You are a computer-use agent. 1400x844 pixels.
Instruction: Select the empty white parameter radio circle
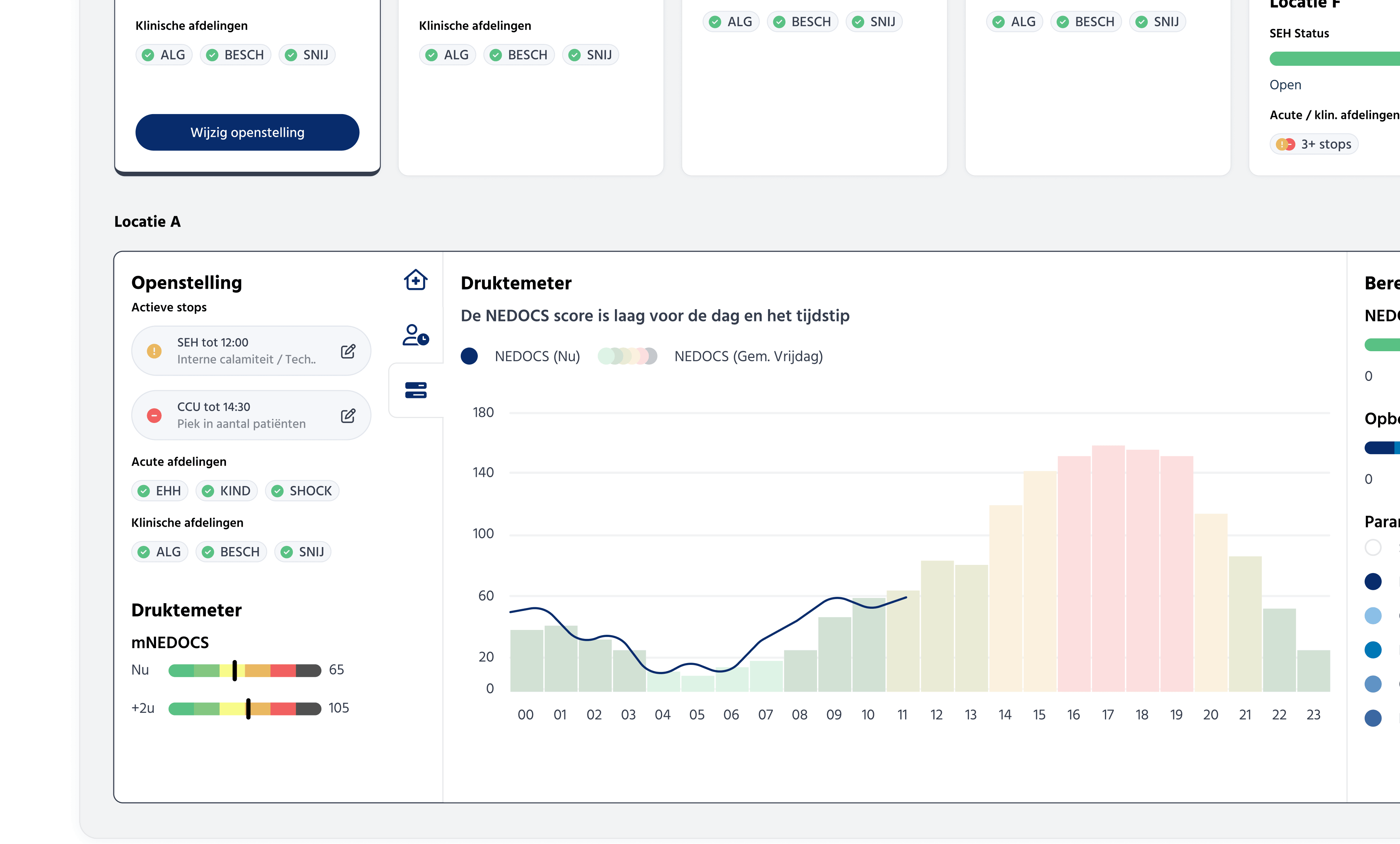tap(1373, 547)
